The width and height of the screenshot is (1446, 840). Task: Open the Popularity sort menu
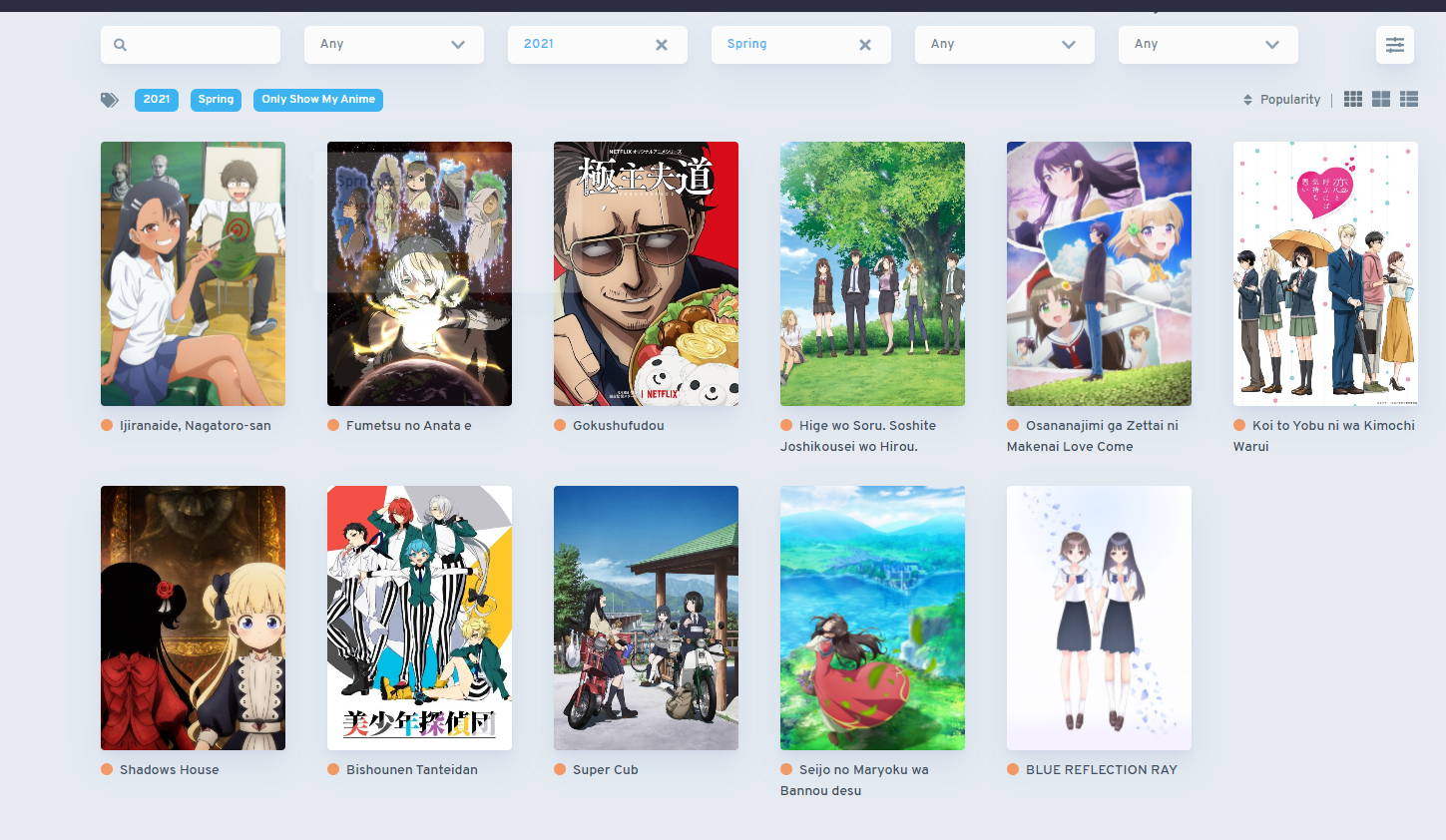(x=1281, y=100)
